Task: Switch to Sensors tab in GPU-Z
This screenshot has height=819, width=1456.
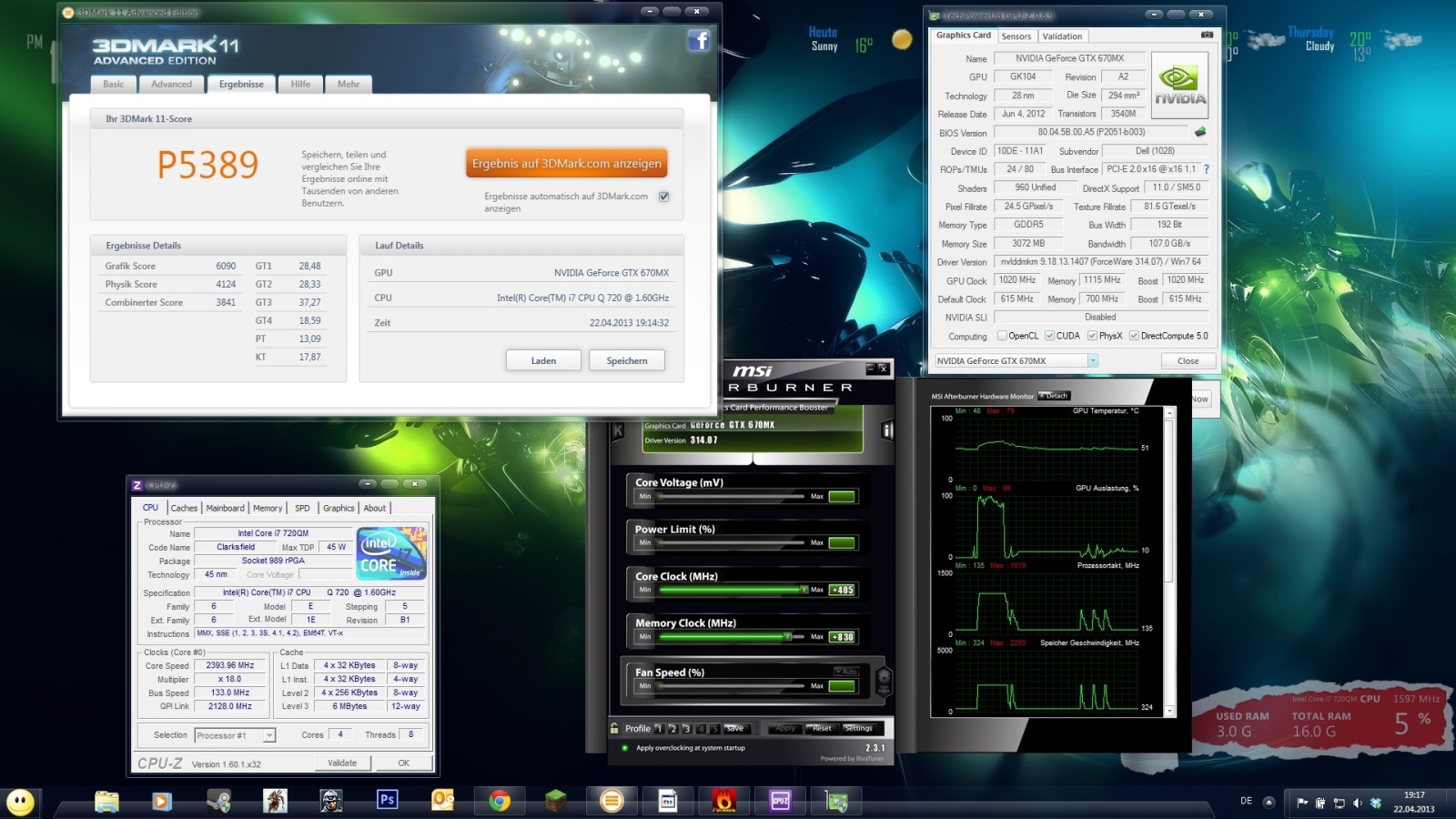Action: [1016, 36]
